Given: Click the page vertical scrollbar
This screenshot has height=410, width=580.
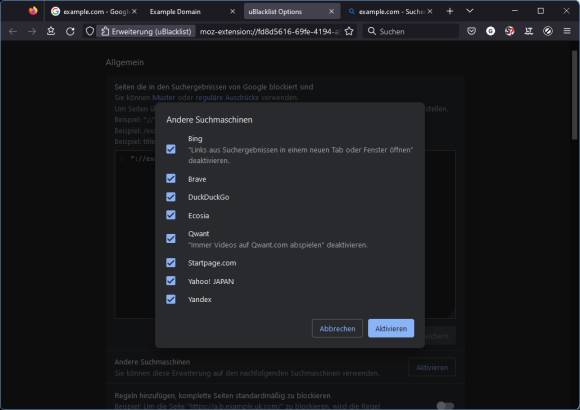Looking at the screenshot, I should [574, 95].
